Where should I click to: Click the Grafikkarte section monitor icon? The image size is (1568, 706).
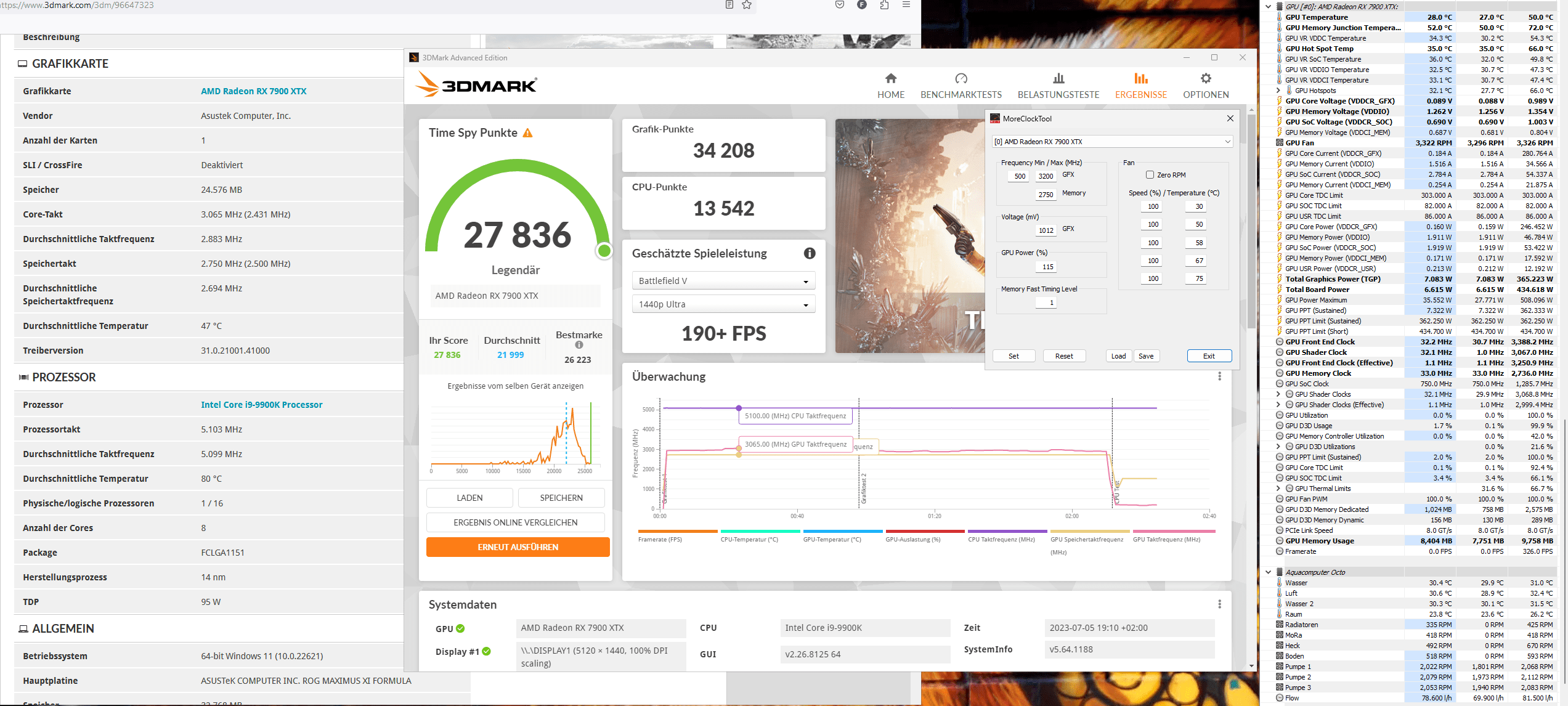click(23, 63)
